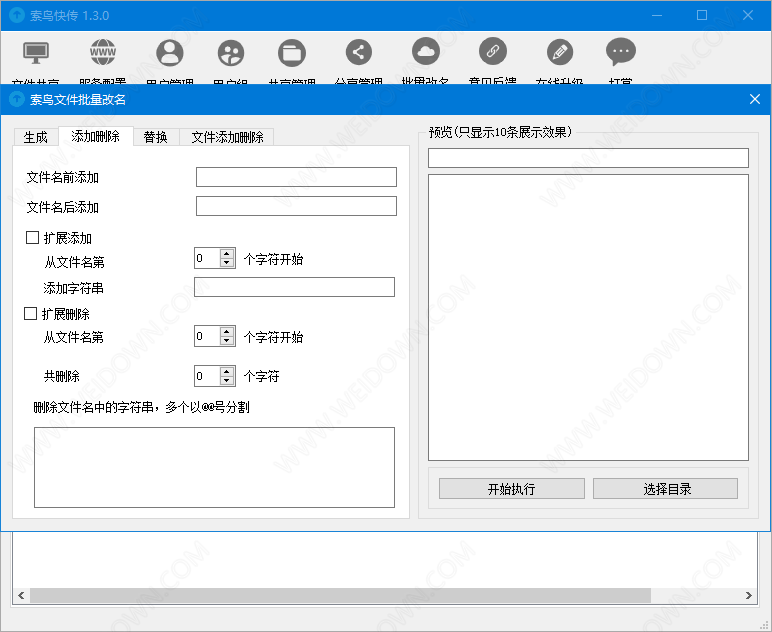Image resolution: width=772 pixels, height=632 pixels.
Task: Minimize the 索鸟快传 main window
Action: tap(657, 15)
